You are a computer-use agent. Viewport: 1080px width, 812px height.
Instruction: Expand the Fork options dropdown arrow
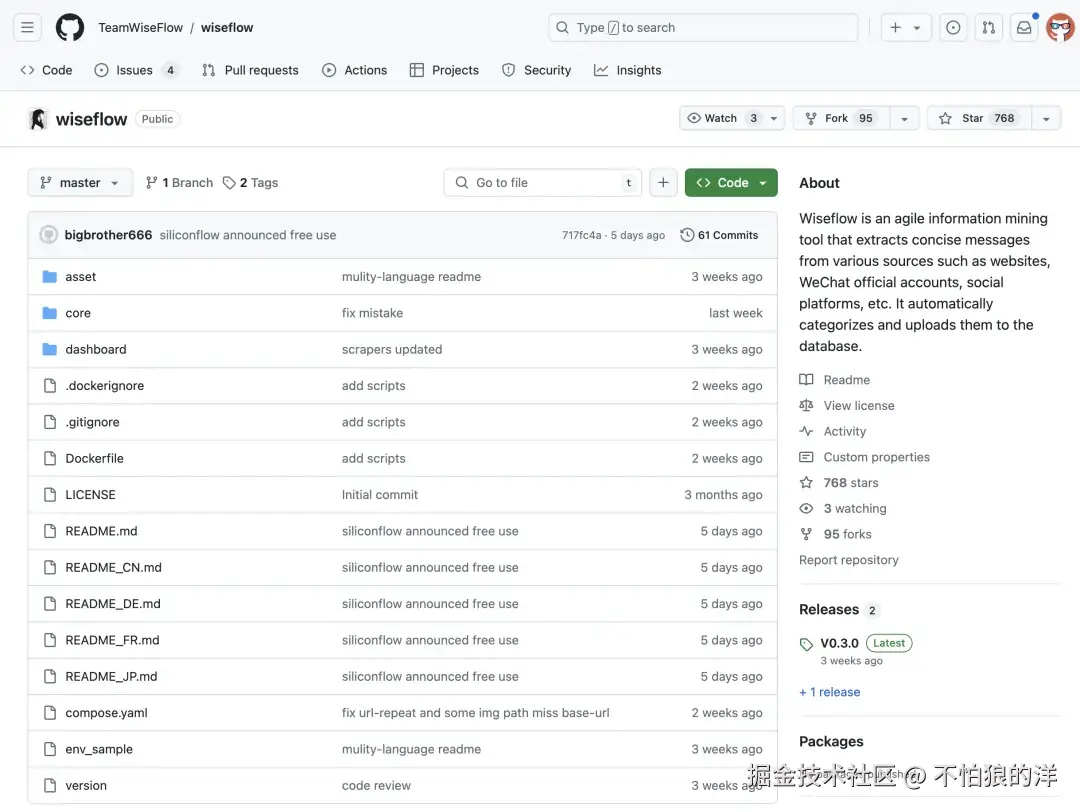tap(904, 118)
